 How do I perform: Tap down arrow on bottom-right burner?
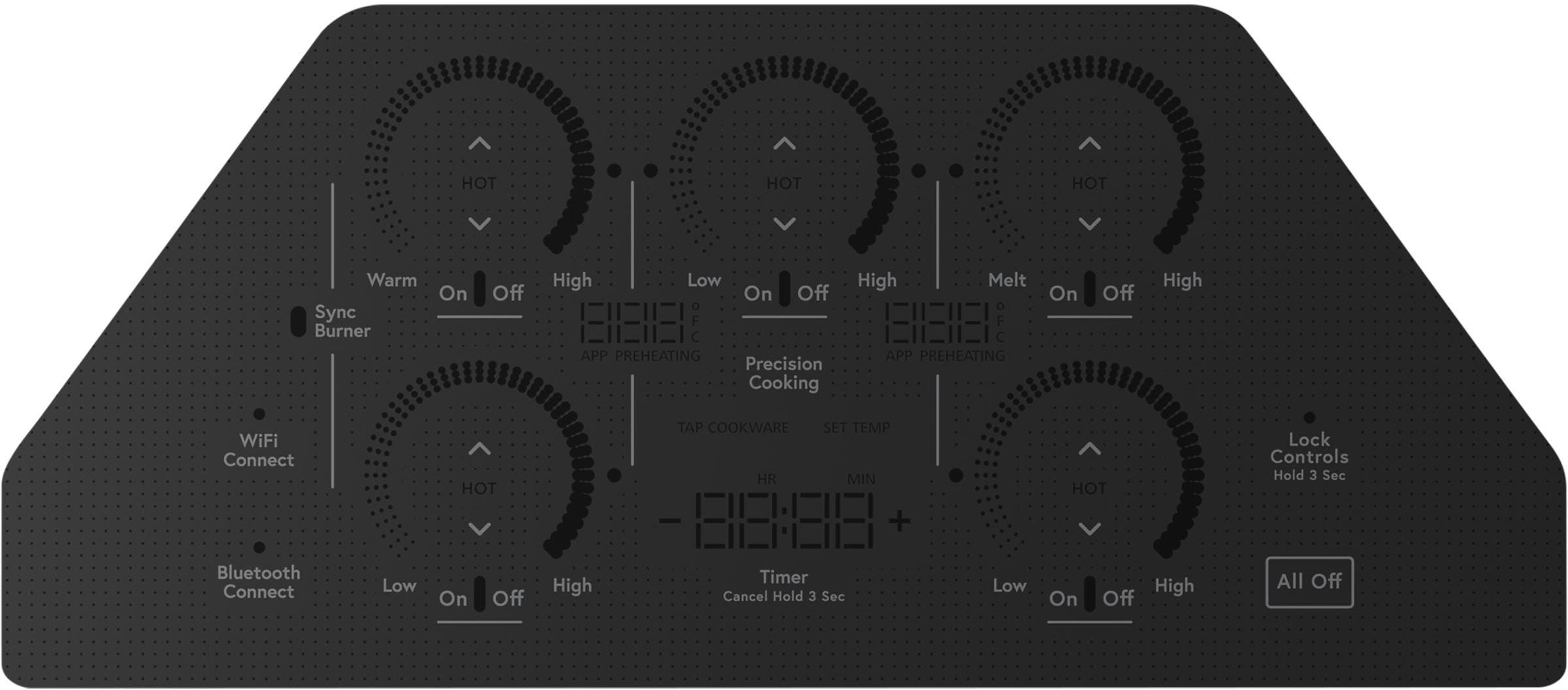1089,529
